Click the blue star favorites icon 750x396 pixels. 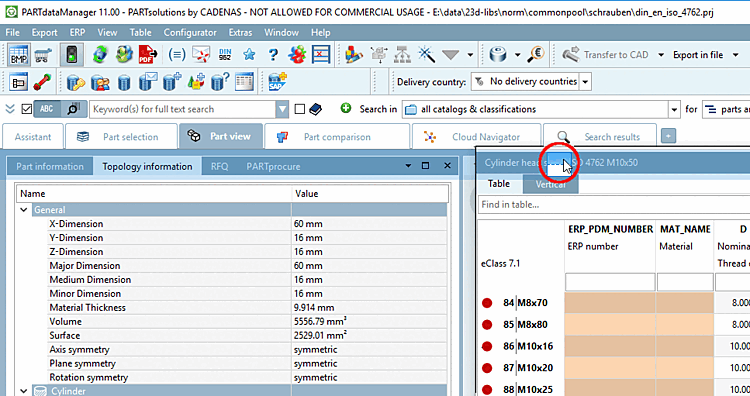[x=249, y=55]
